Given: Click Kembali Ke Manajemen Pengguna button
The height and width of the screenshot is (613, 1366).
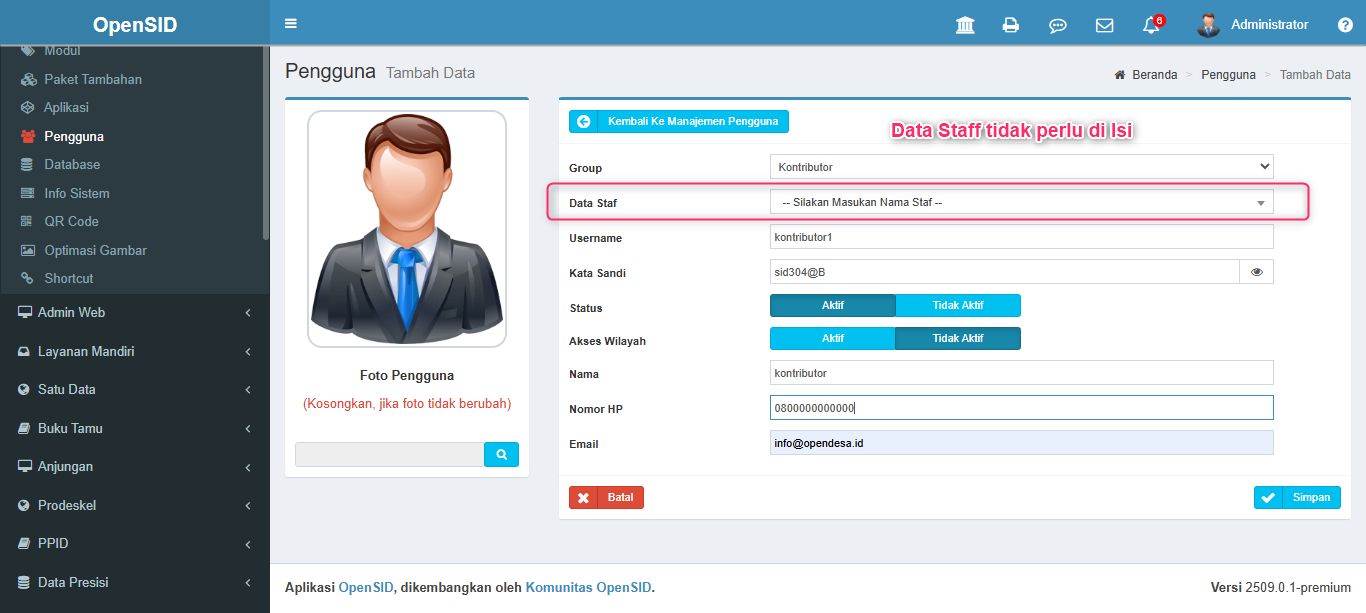Looking at the screenshot, I should click(679, 121).
